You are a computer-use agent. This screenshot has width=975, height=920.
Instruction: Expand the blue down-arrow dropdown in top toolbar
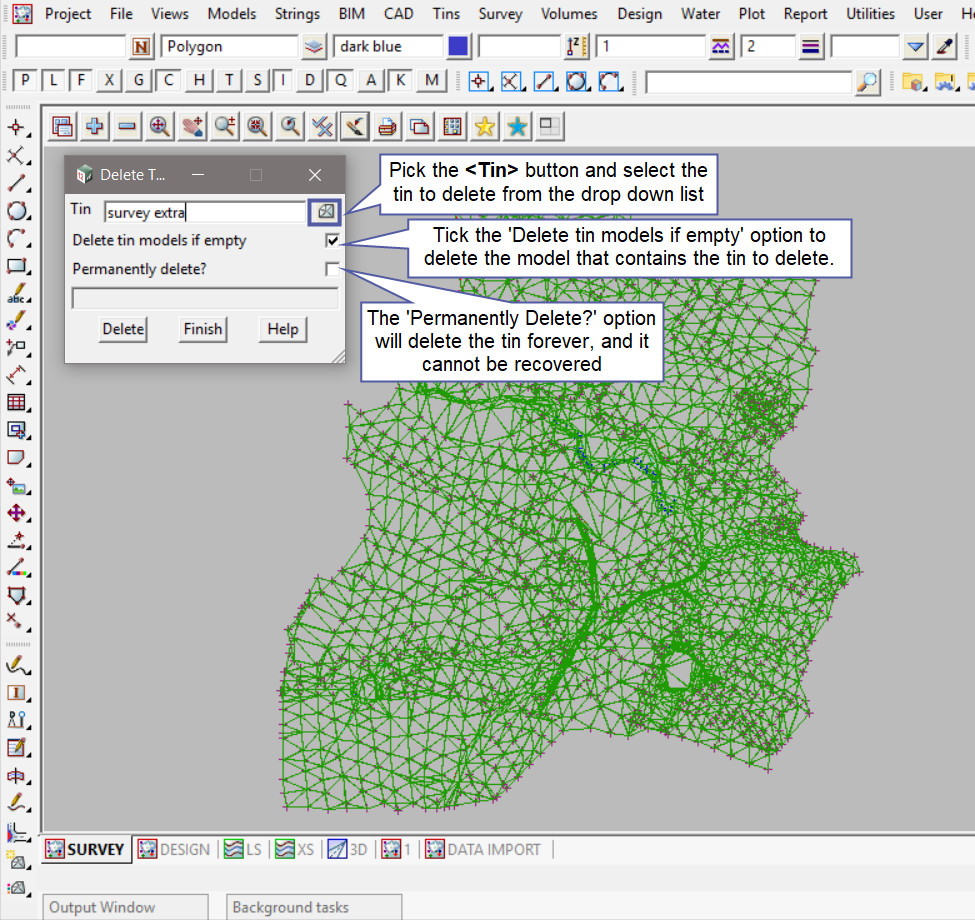click(915, 47)
